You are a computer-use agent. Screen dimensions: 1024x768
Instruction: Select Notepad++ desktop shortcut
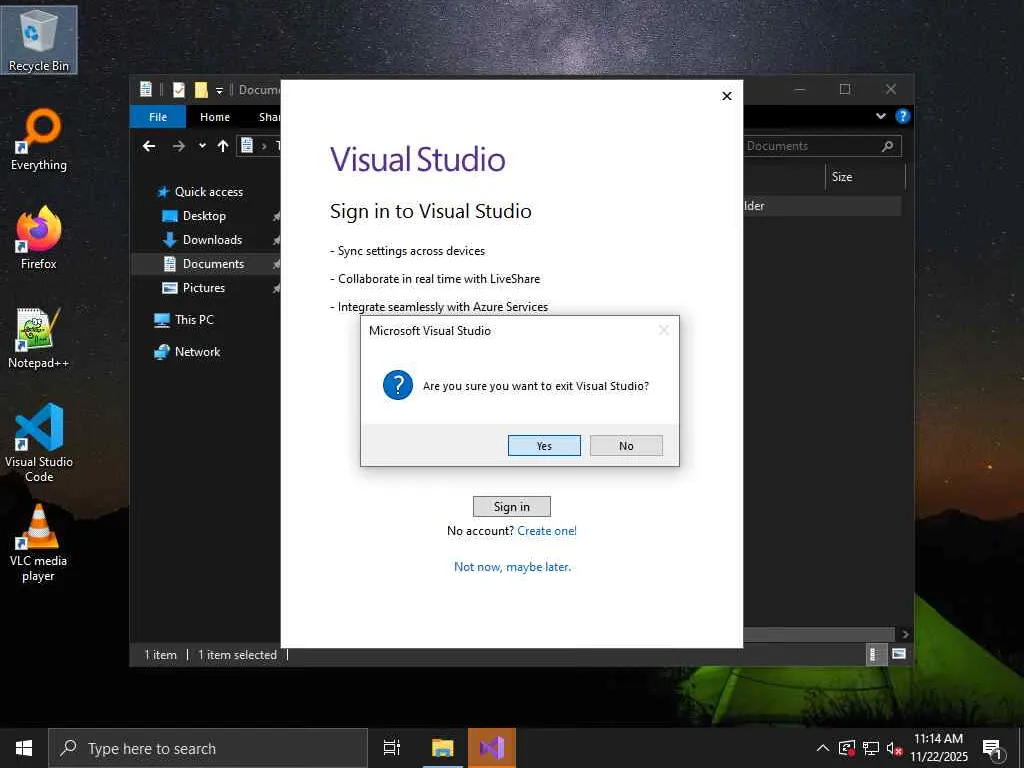click(x=39, y=338)
